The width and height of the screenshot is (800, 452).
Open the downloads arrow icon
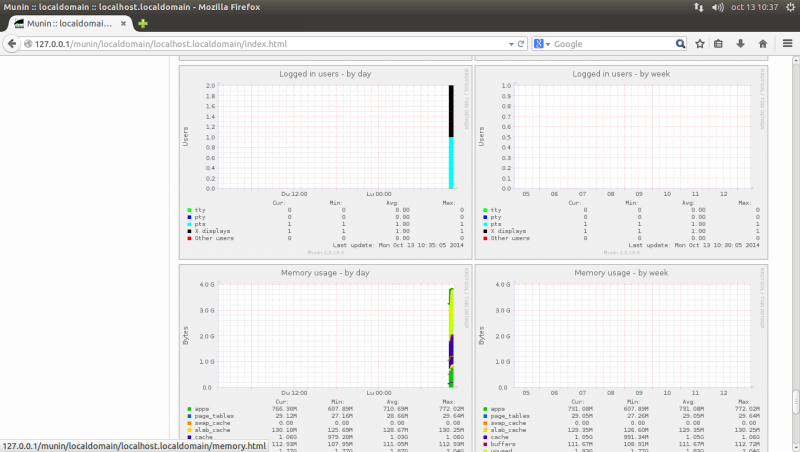741,44
